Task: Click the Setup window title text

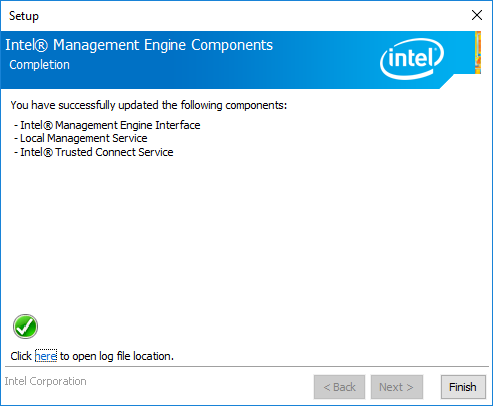Action: coord(24,16)
